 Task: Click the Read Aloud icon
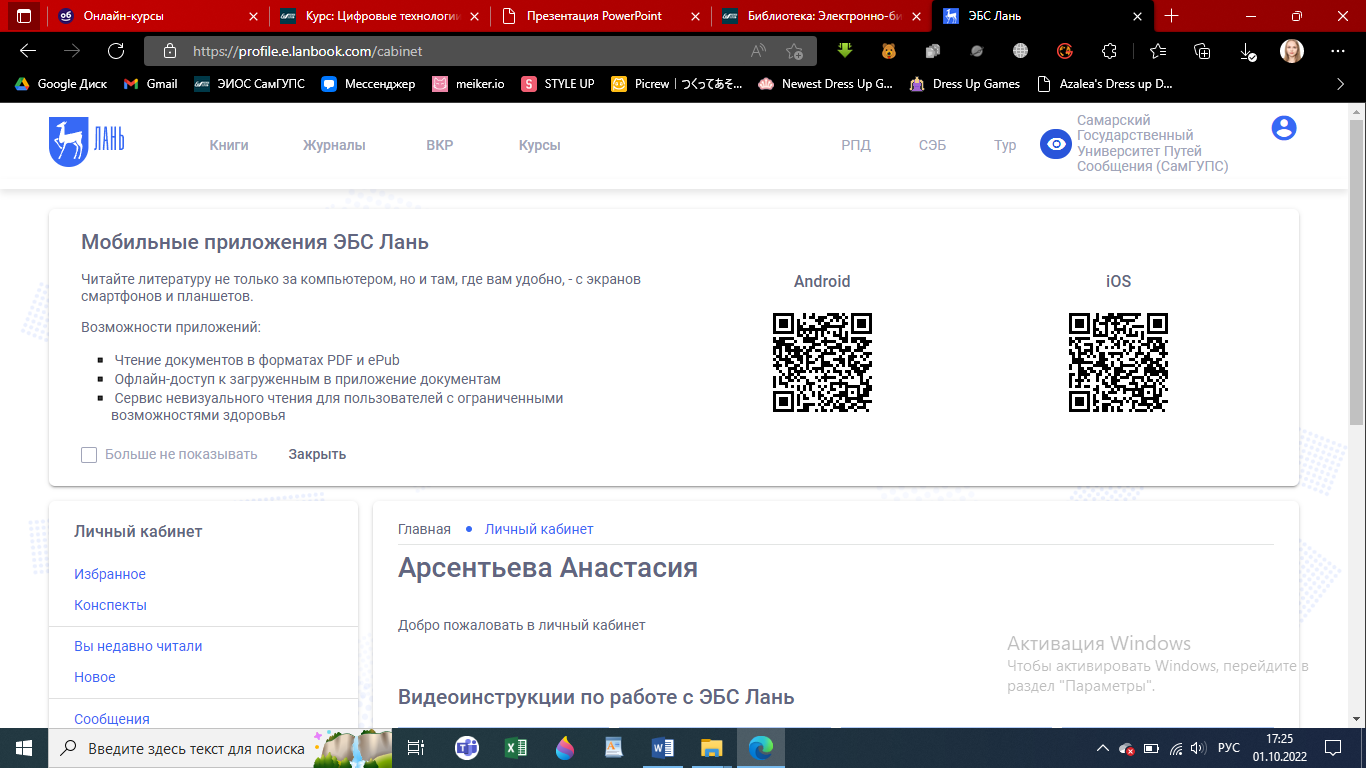click(758, 51)
